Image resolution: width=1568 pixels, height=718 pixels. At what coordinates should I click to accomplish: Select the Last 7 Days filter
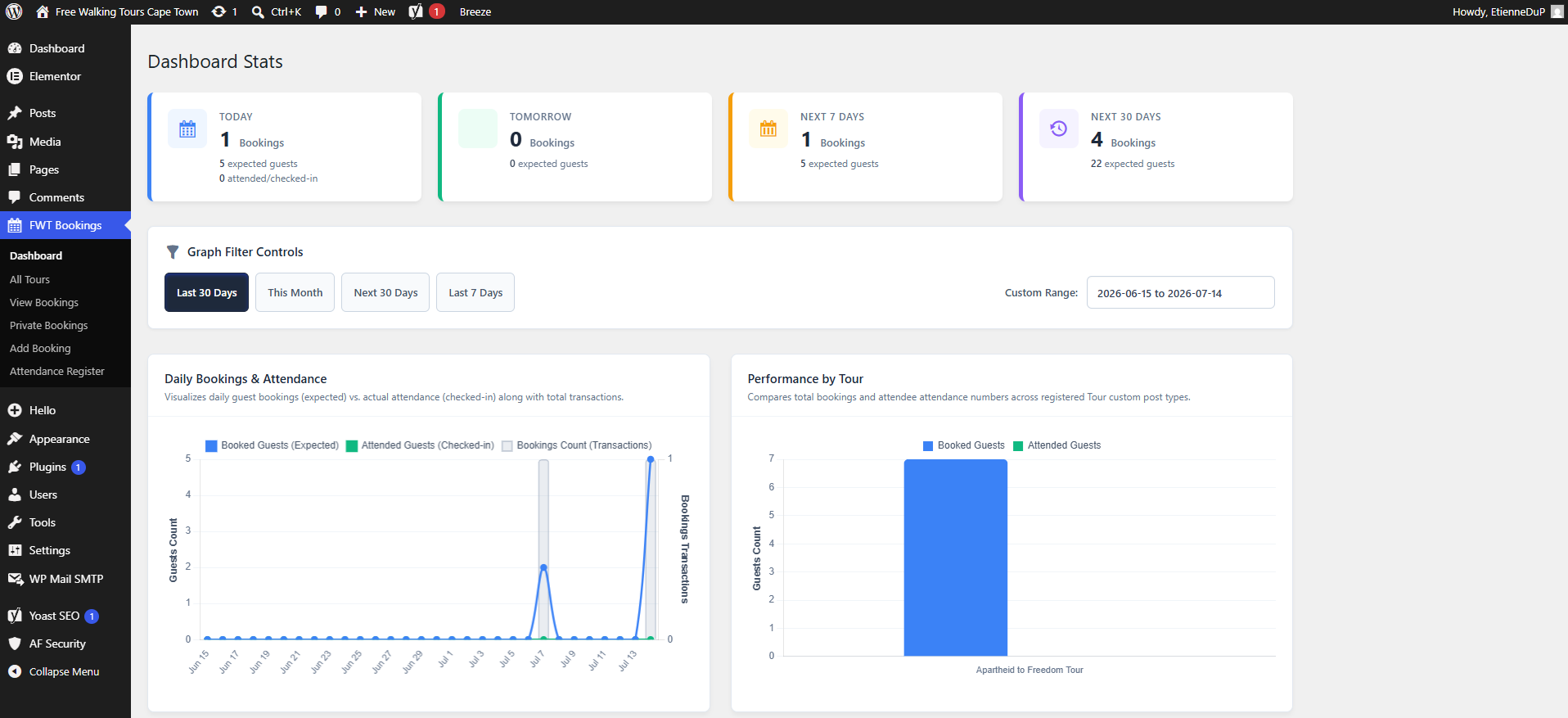point(475,292)
